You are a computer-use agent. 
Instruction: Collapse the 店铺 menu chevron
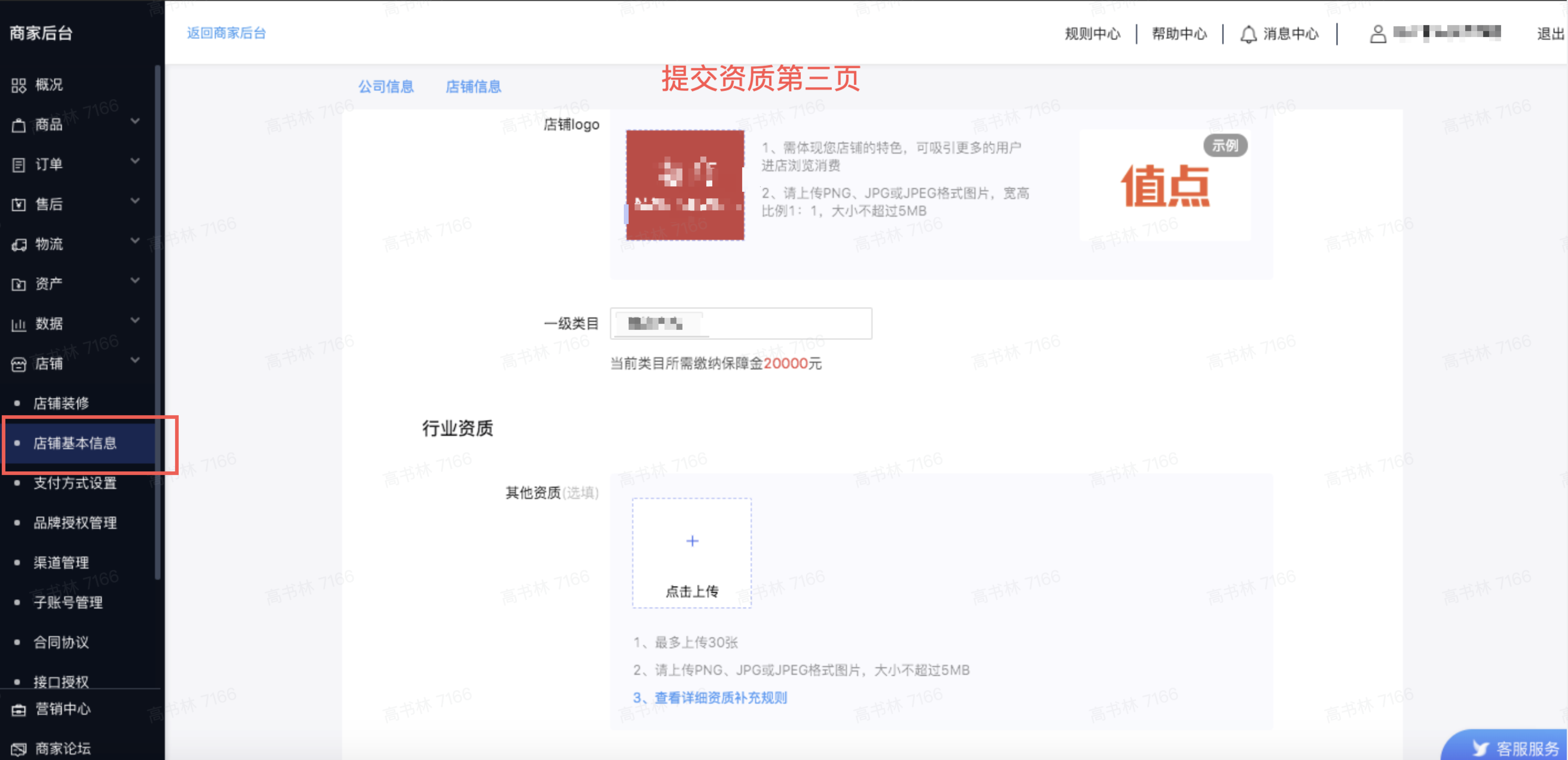[x=135, y=360]
